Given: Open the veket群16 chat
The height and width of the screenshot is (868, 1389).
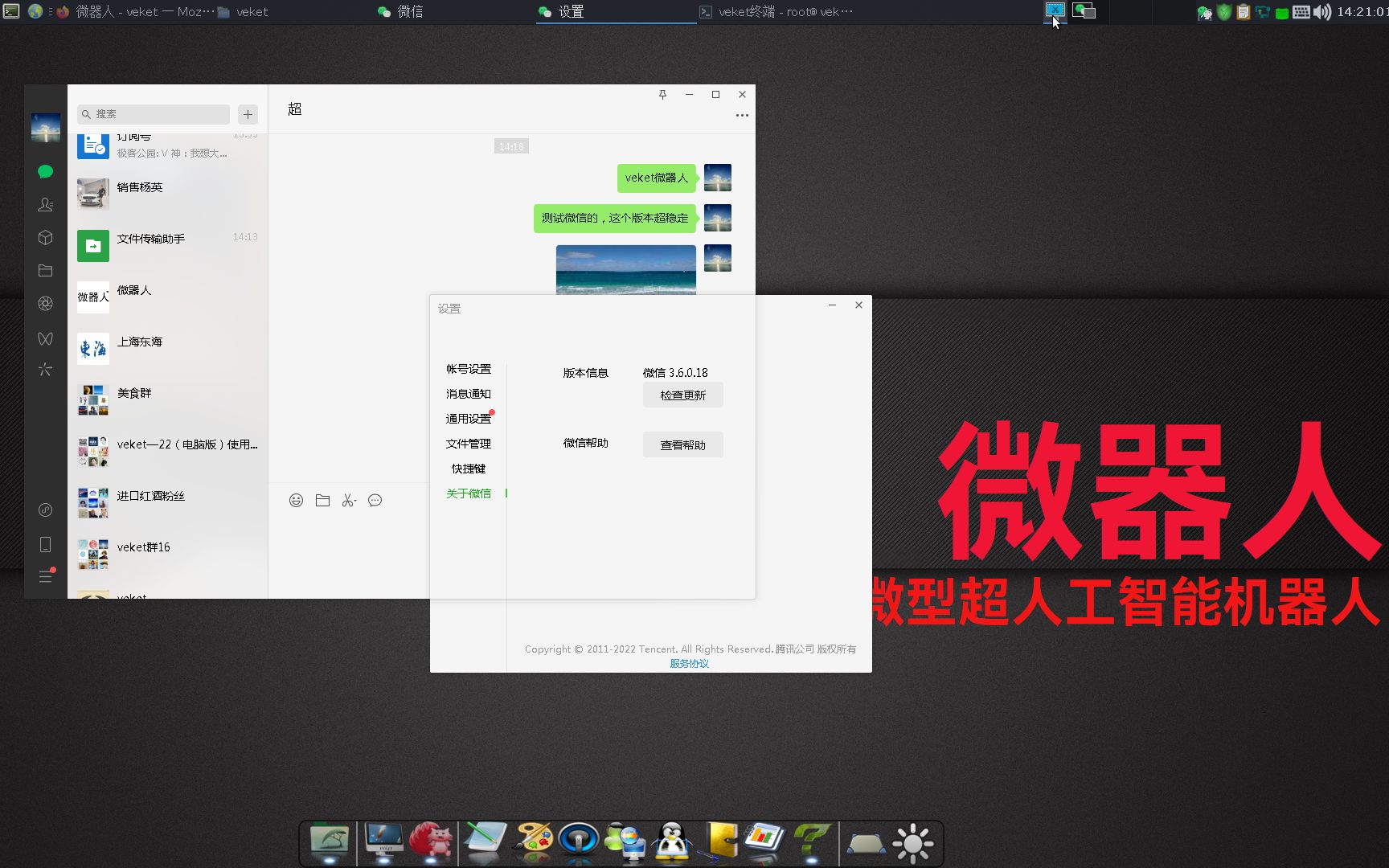Looking at the screenshot, I should [167, 554].
